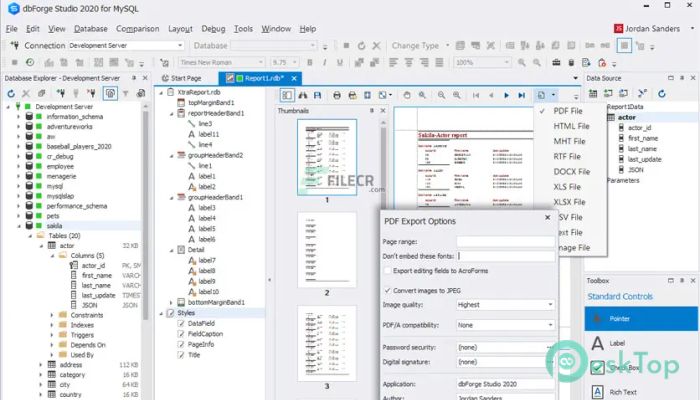The image size is (700, 400).
Task: Click the Underline formatting icon
Action: (340, 62)
